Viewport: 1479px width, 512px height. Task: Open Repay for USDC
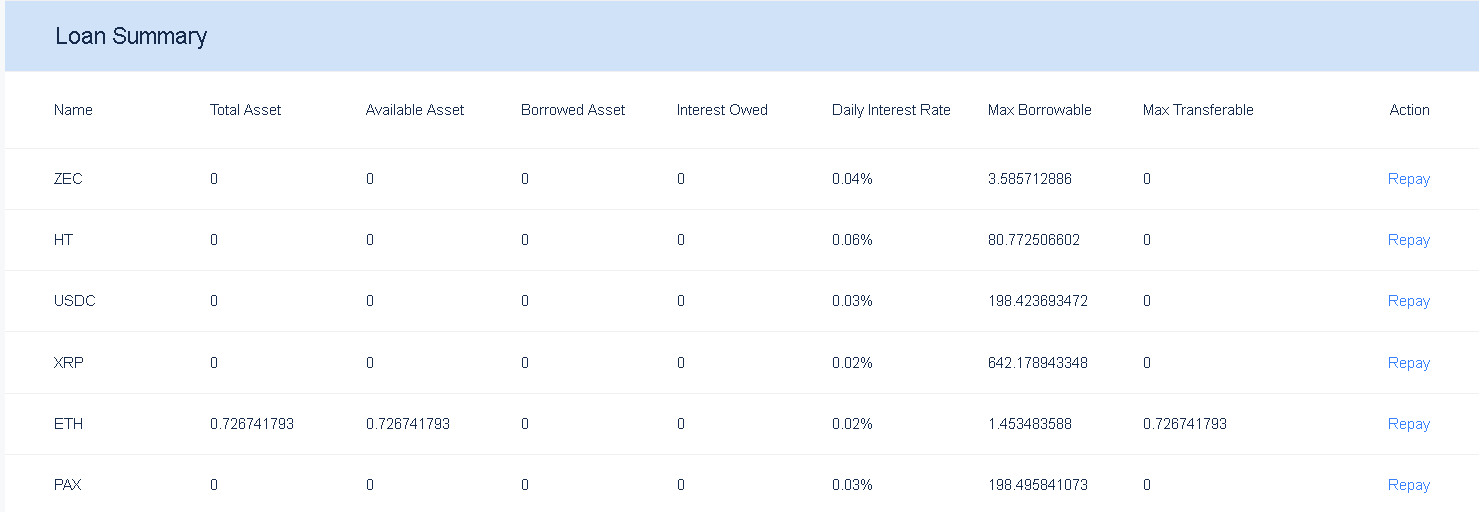coord(1408,301)
